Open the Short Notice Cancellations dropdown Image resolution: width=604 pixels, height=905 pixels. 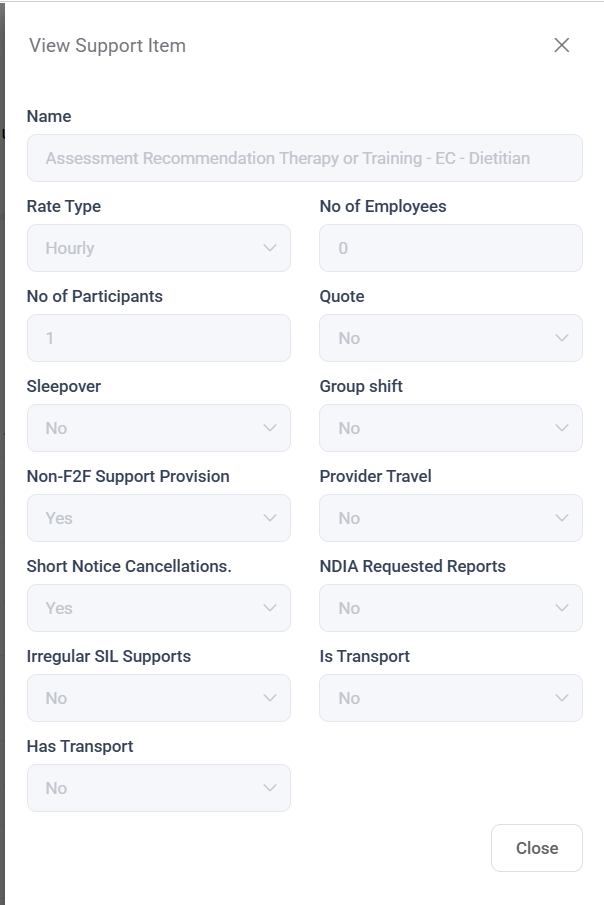click(x=158, y=608)
